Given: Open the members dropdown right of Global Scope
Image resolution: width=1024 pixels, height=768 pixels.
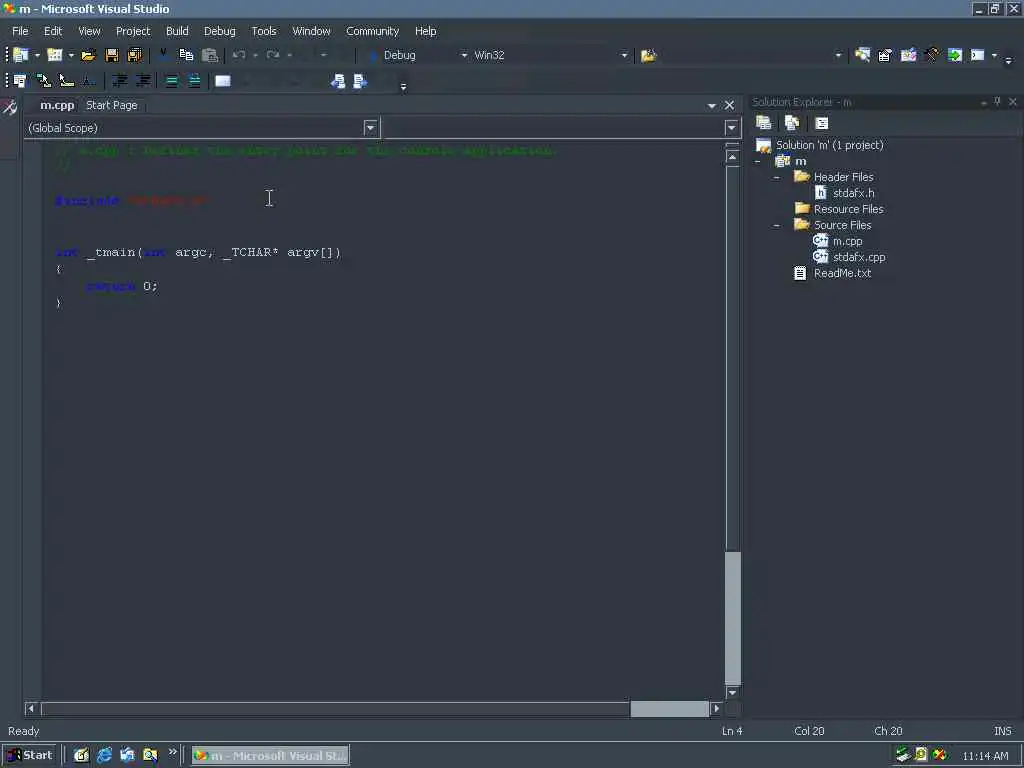Looking at the screenshot, I should point(731,127).
